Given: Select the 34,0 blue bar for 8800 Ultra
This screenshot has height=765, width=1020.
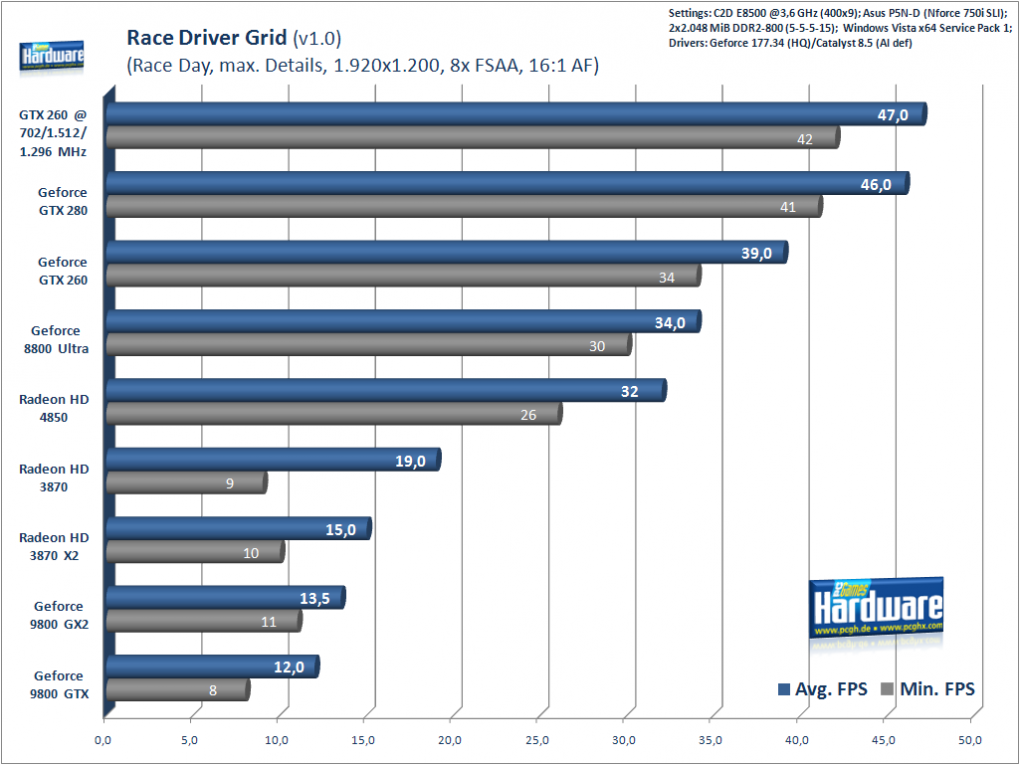Looking at the screenshot, I should click(404, 321).
